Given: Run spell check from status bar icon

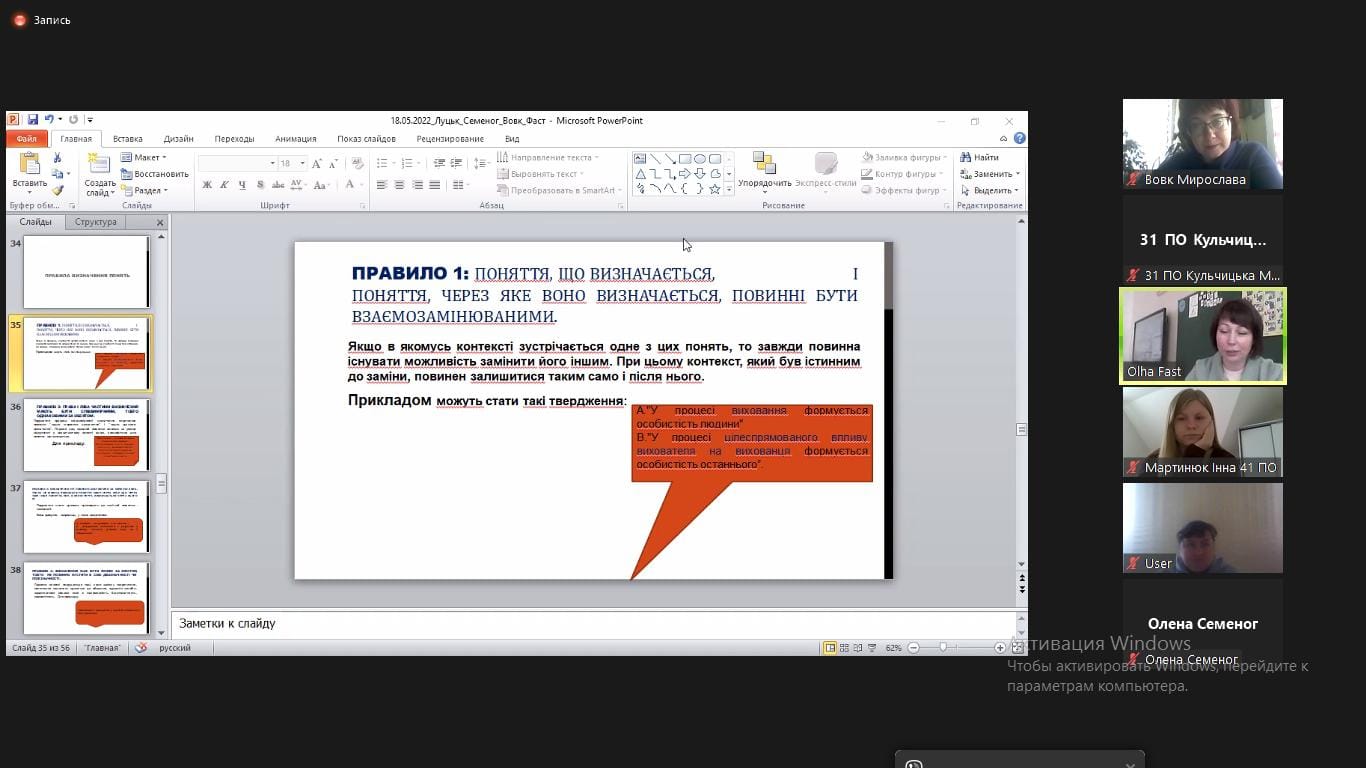Looking at the screenshot, I should coord(141,648).
